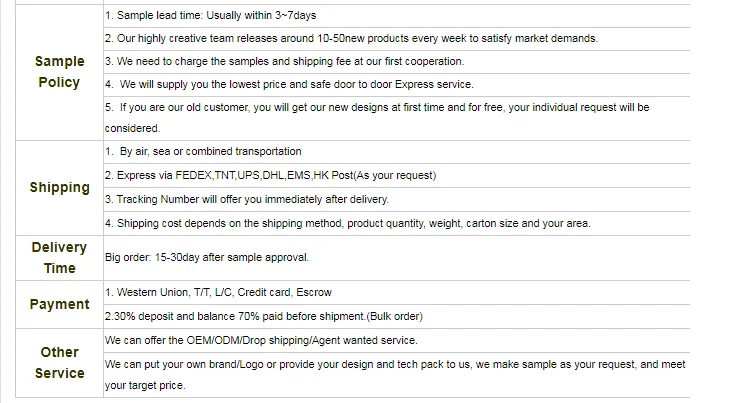Click the shipping cost depends on method line

click(x=347, y=223)
